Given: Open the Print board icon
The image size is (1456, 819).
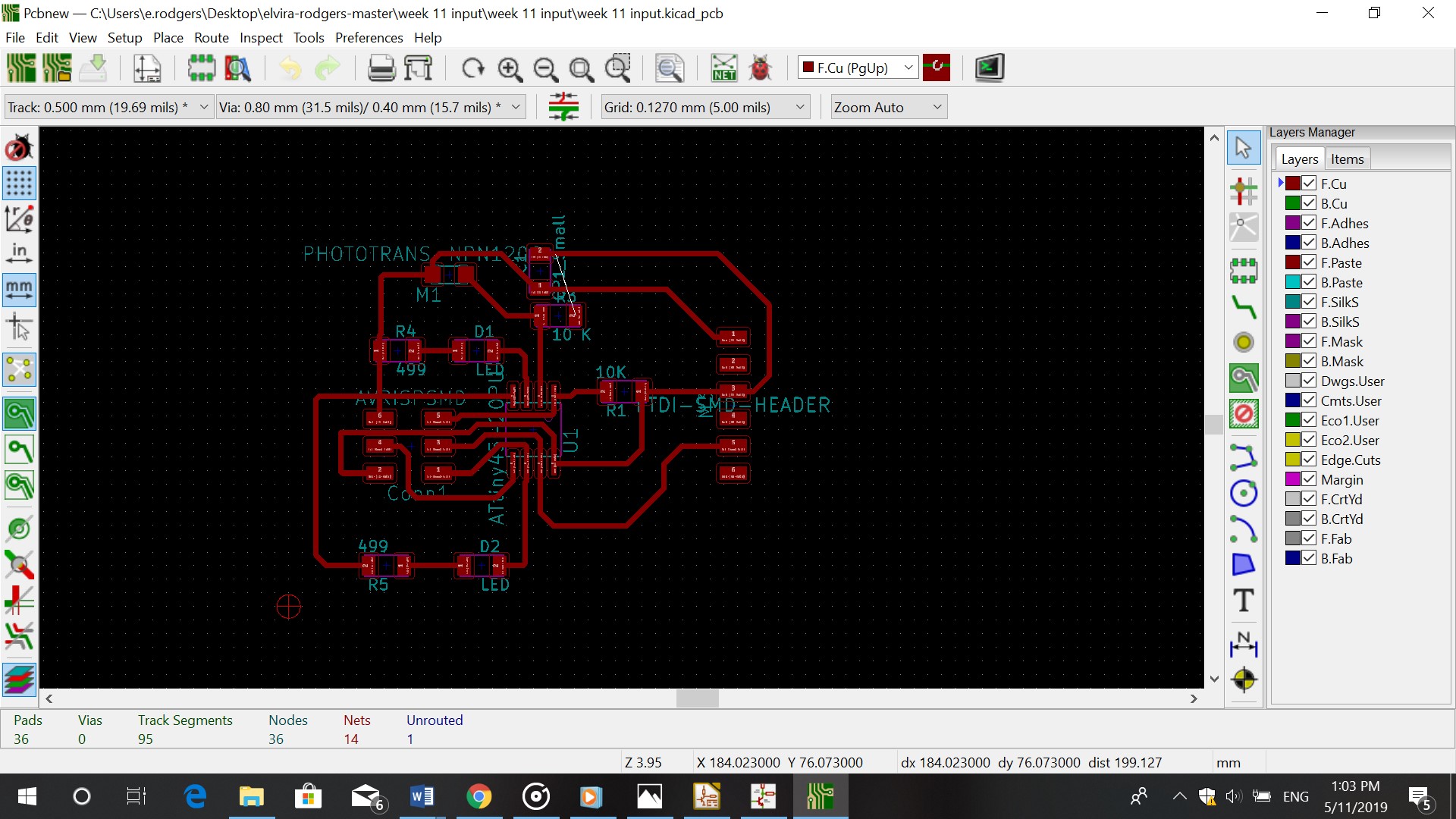Looking at the screenshot, I should click(381, 68).
